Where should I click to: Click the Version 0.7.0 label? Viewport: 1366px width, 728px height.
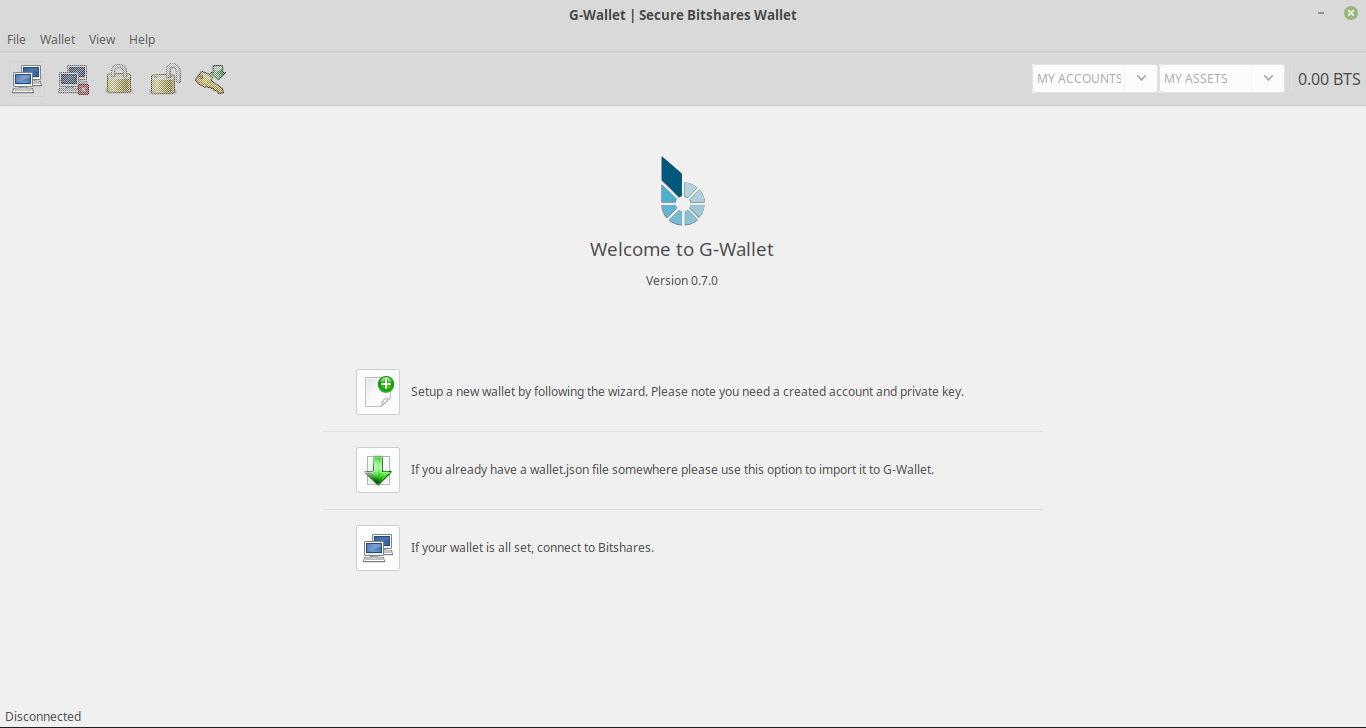(x=682, y=281)
